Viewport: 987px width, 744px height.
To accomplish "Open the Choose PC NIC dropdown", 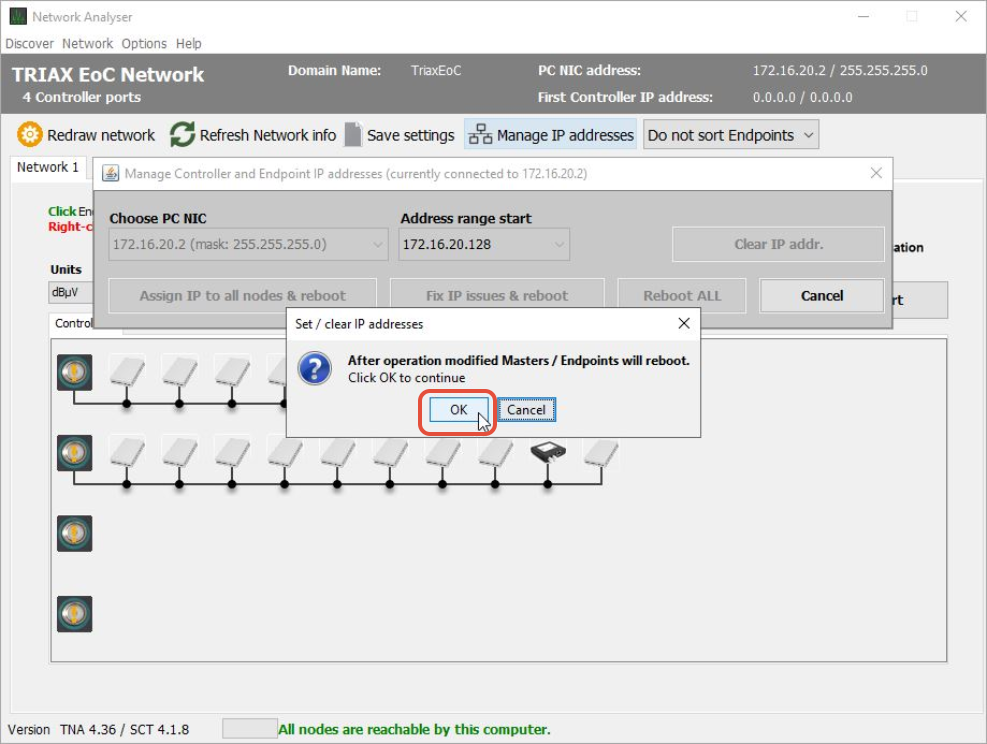I will [248, 244].
